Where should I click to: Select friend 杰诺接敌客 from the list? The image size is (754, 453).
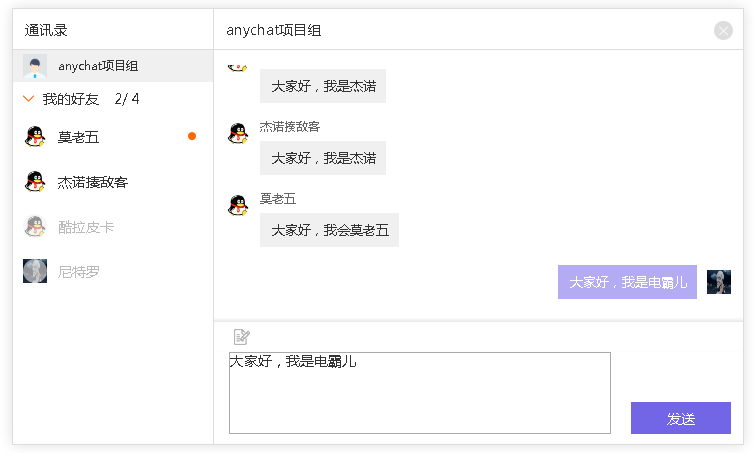click(113, 182)
